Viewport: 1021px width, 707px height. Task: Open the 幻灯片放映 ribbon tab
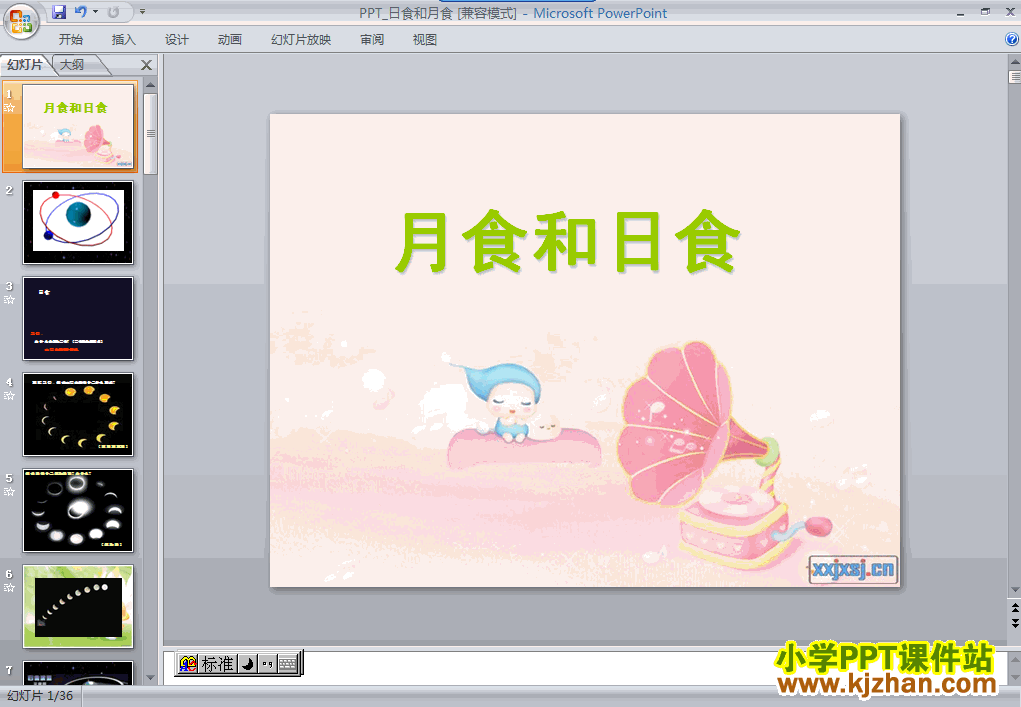tap(301, 40)
